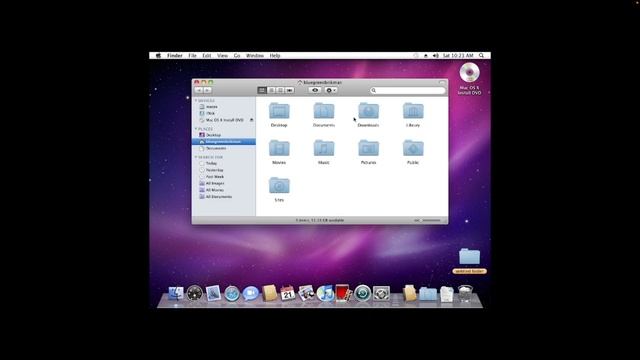Open the Action gear dropdown menu
Viewport: 640px width, 360px height.
point(331,90)
